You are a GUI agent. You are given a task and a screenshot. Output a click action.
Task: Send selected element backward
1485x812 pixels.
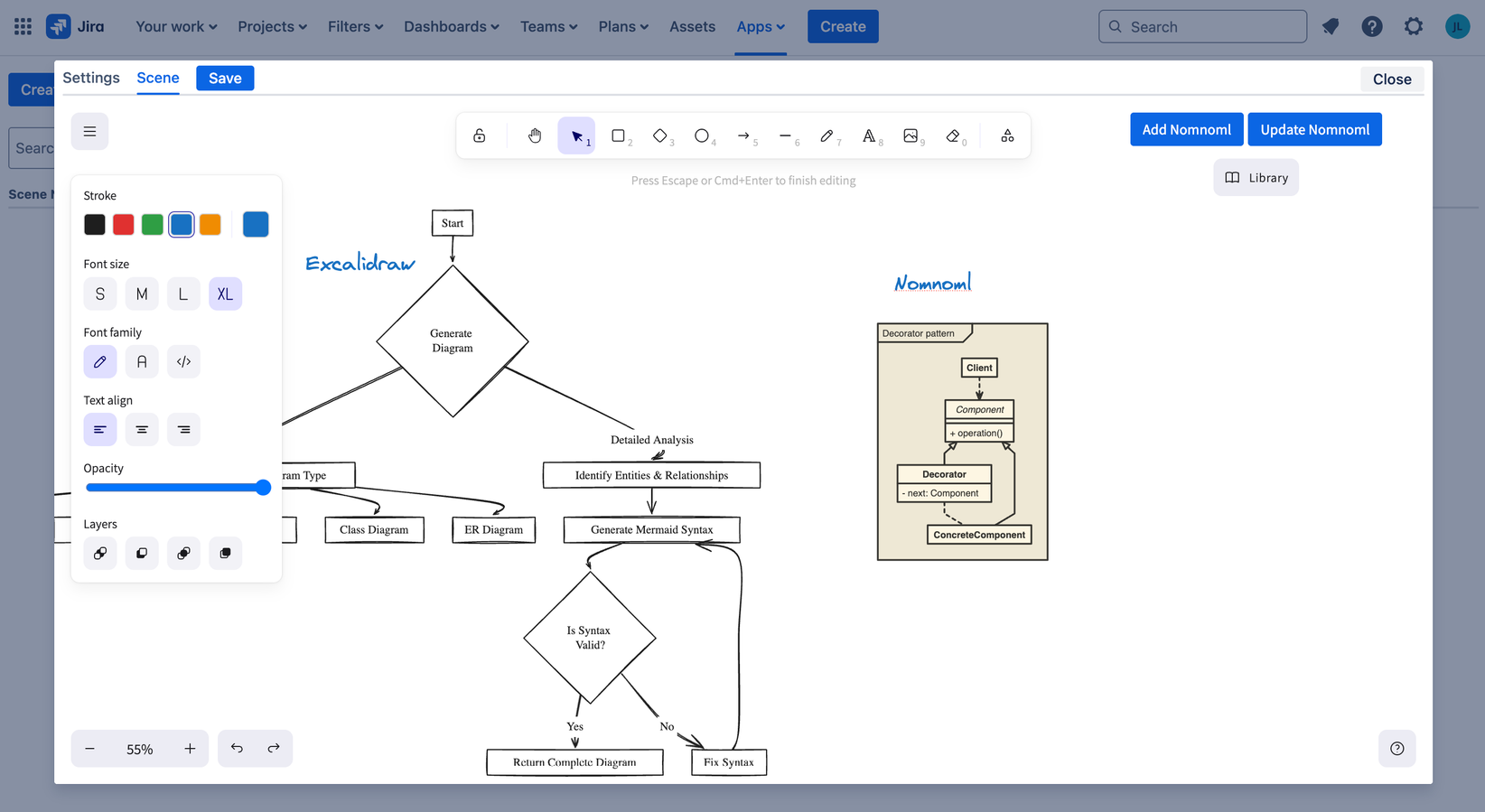pos(142,553)
